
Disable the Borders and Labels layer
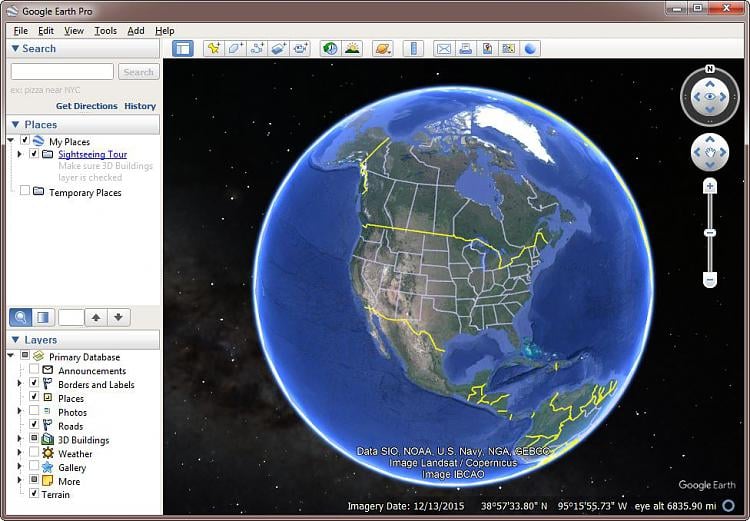[x=34, y=383]
